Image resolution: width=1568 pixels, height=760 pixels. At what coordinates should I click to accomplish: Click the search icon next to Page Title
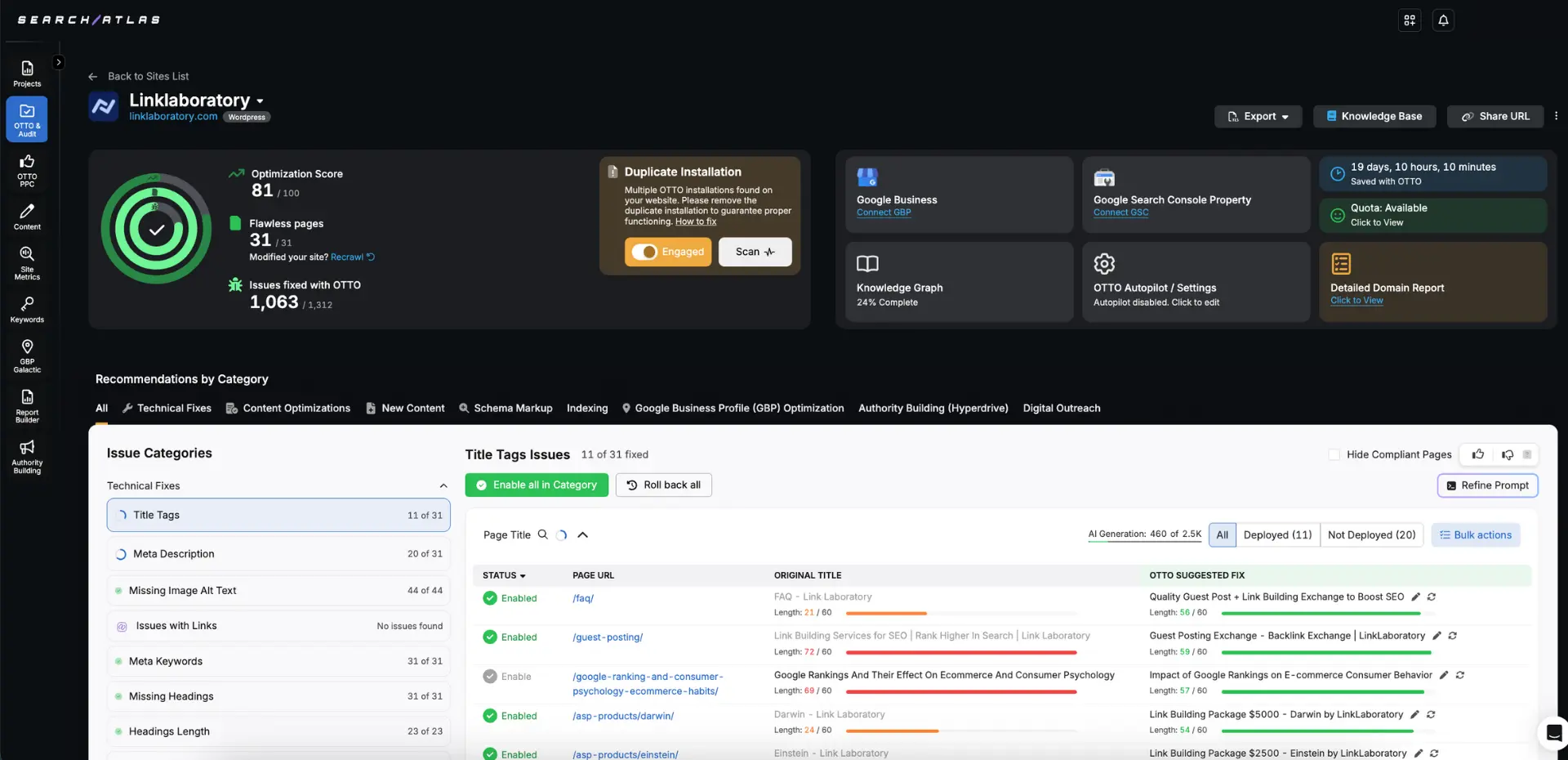coord(542,534)
